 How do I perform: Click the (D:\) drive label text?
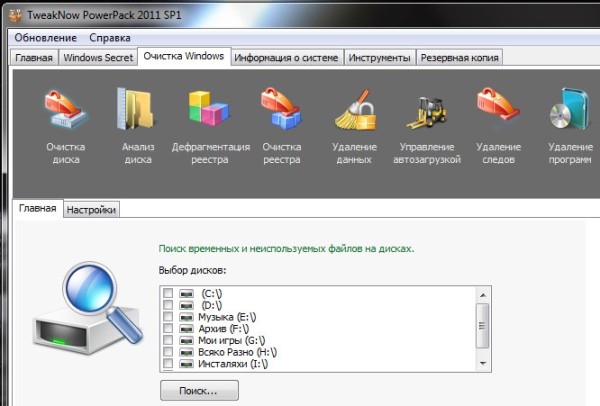coord(212,305)
